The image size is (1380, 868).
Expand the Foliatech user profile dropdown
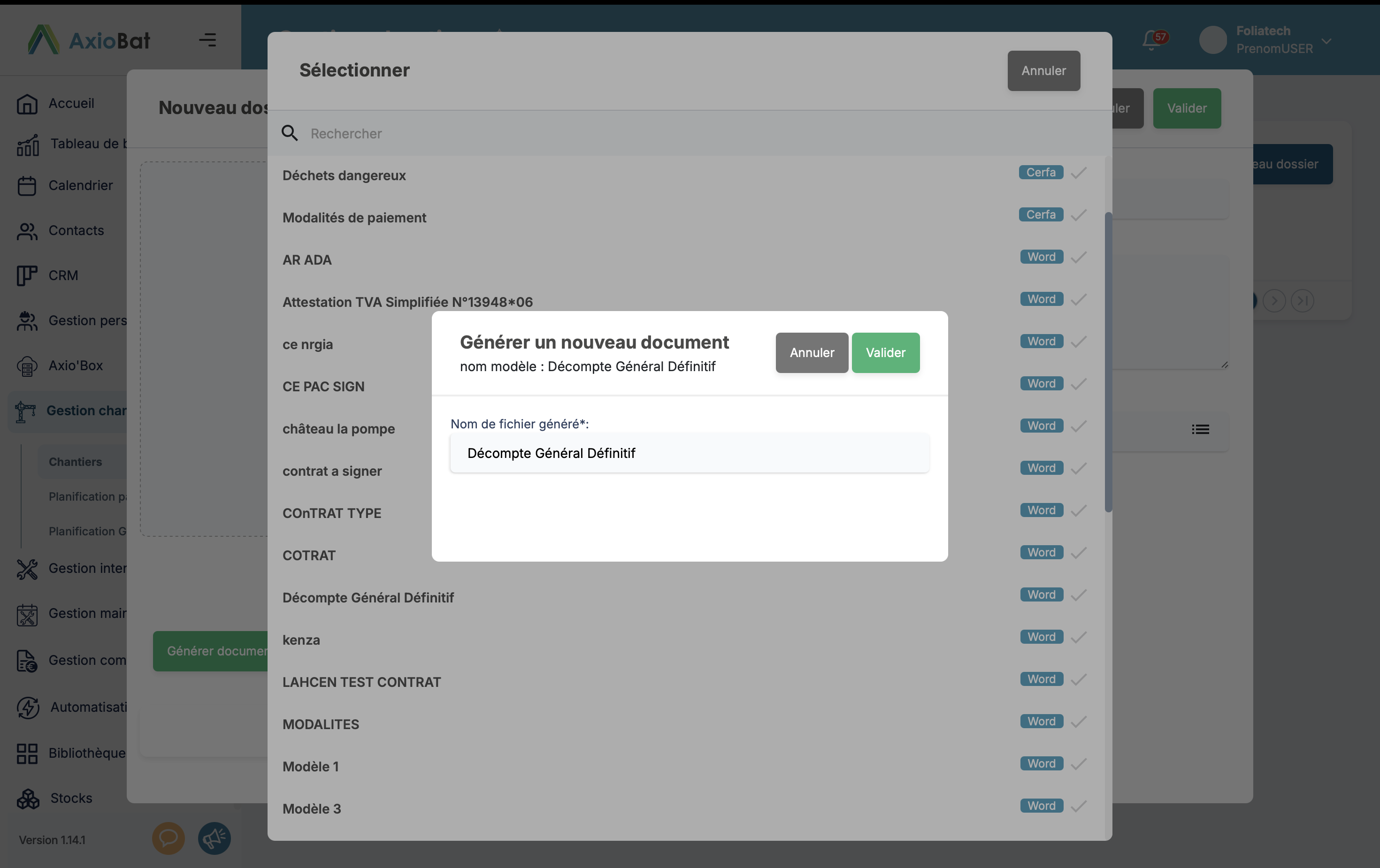click(1326, 41)
